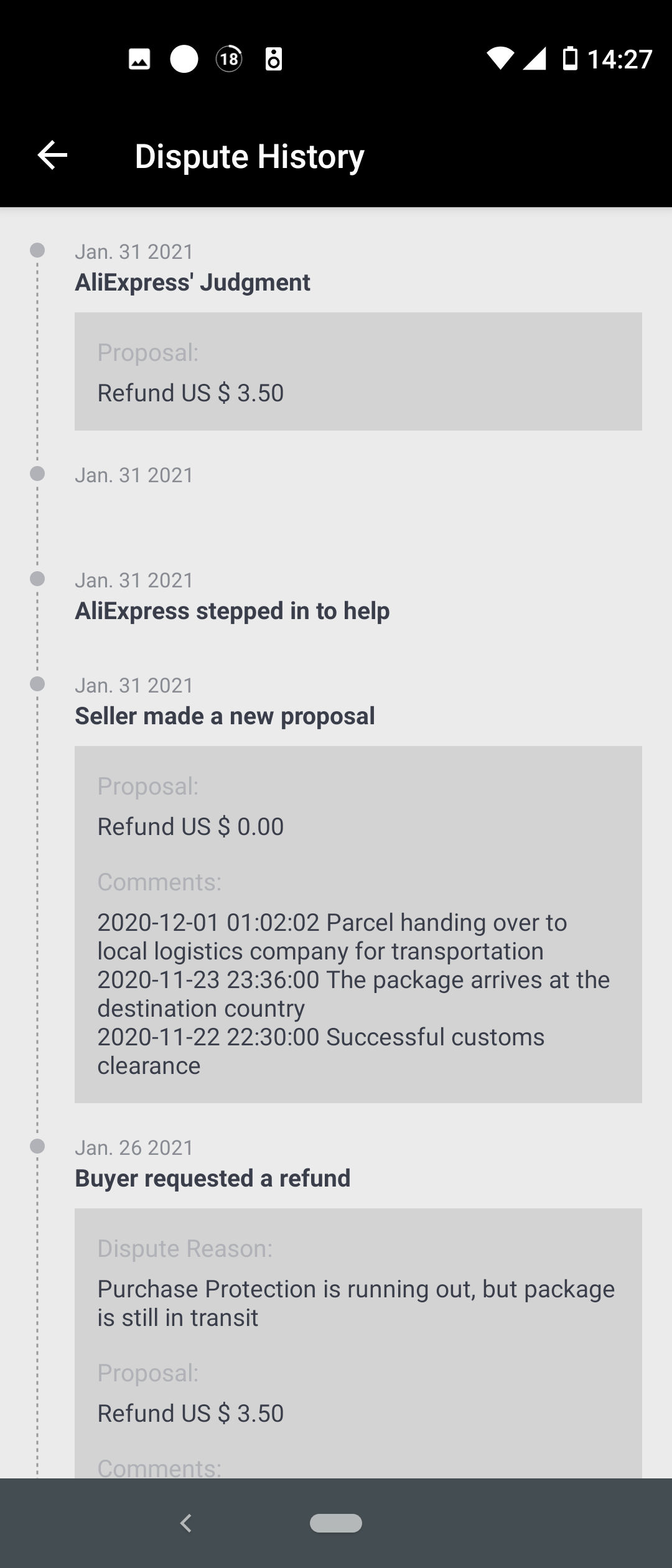Tap the cellular signal icon

pos(534,59)
